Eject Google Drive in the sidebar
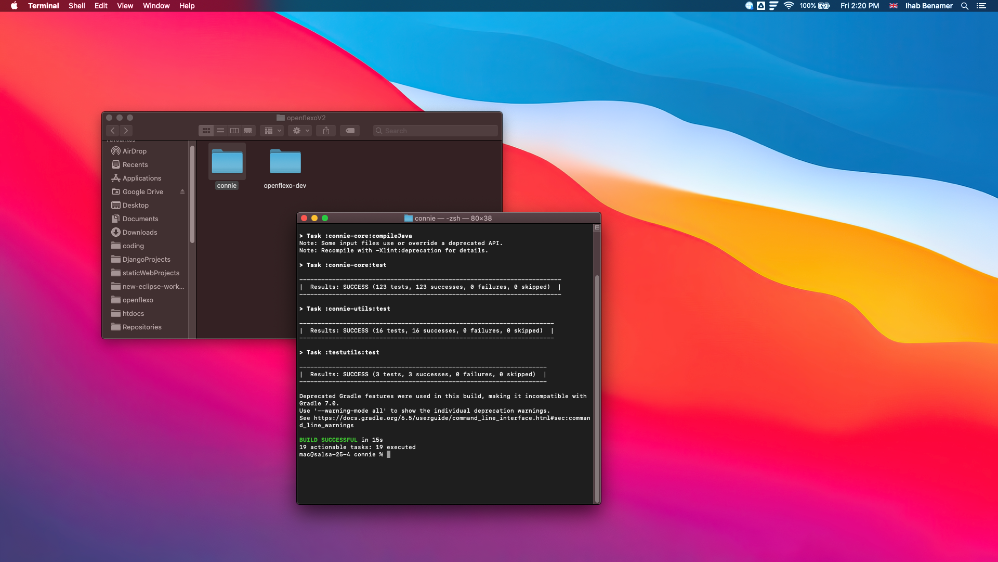998x562 pixels. tap(182, 192)
